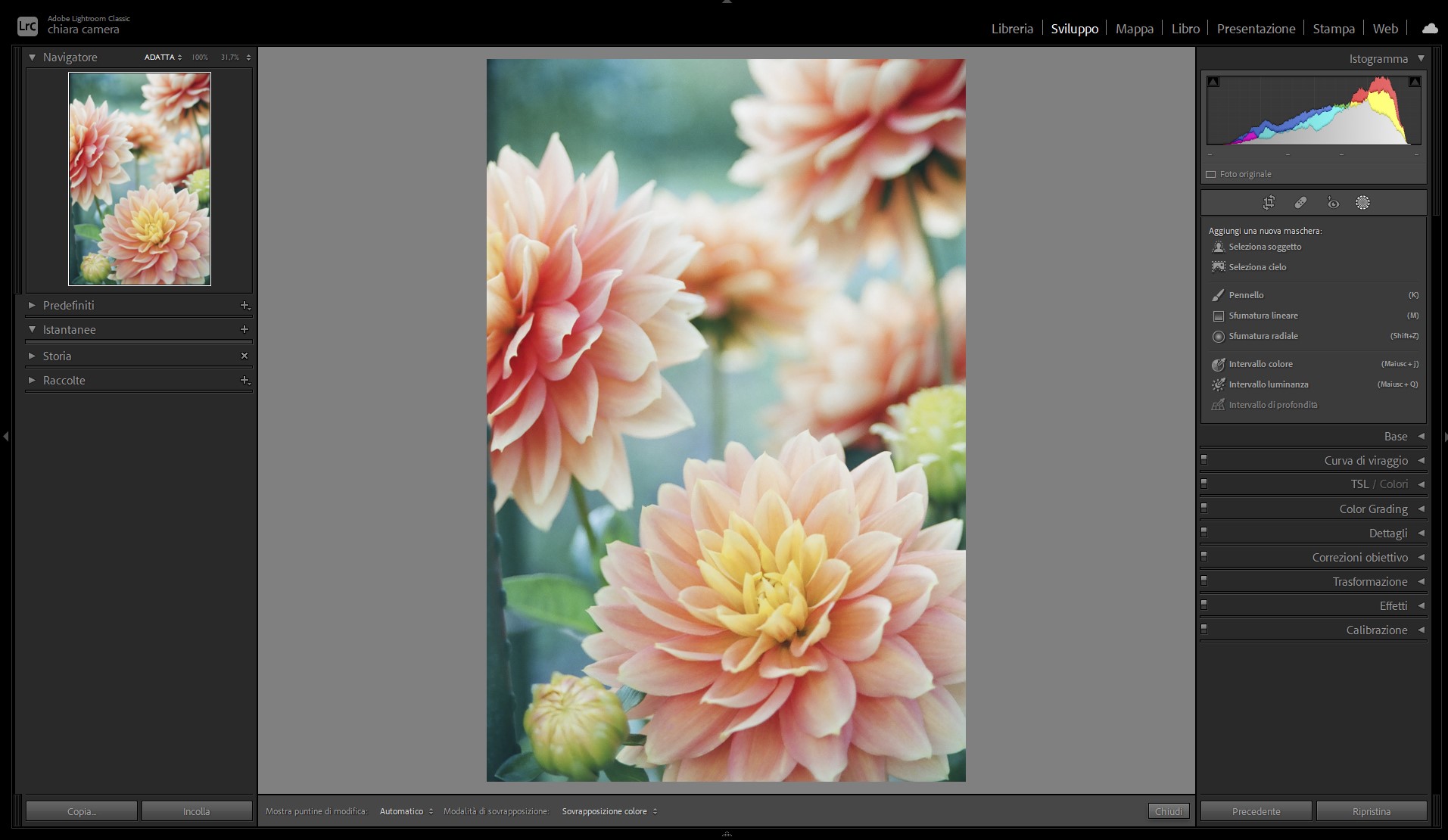Set navigator zoom to ADATTA

160,58
